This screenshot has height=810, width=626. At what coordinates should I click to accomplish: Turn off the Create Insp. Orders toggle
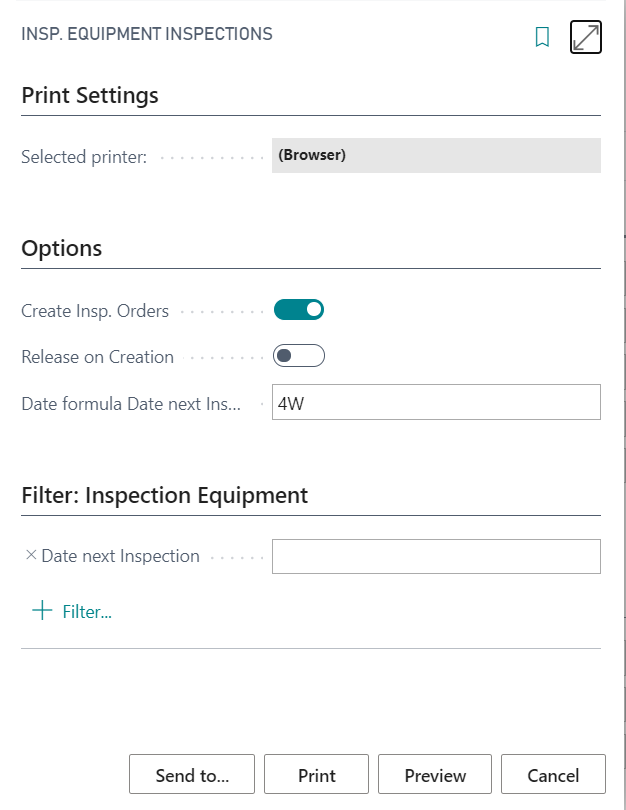(x=299, y=309)
